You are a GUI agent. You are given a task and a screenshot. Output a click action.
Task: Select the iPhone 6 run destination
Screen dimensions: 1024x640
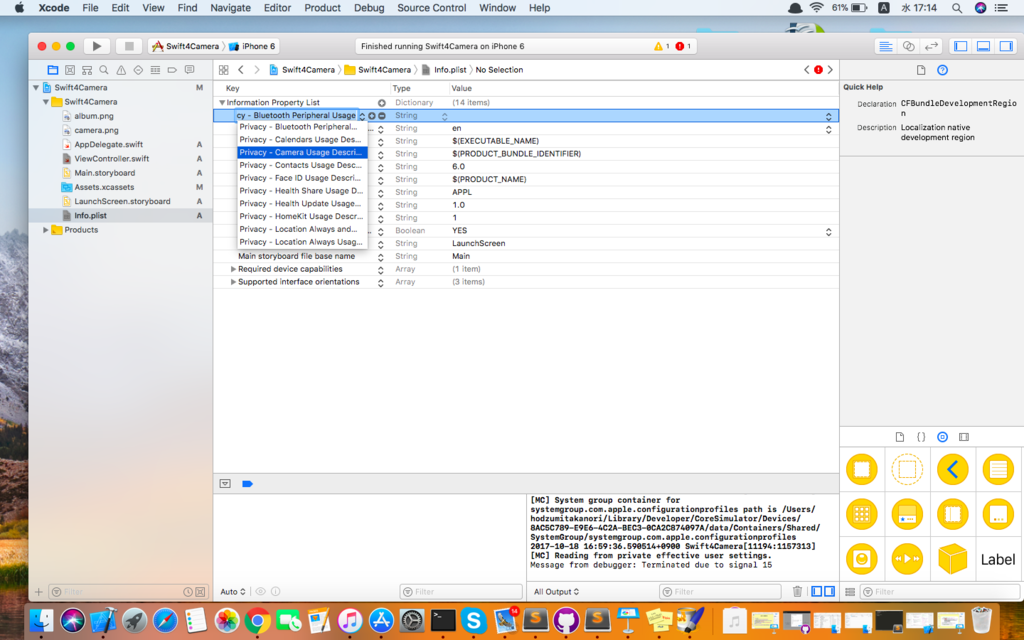point(251,46)
